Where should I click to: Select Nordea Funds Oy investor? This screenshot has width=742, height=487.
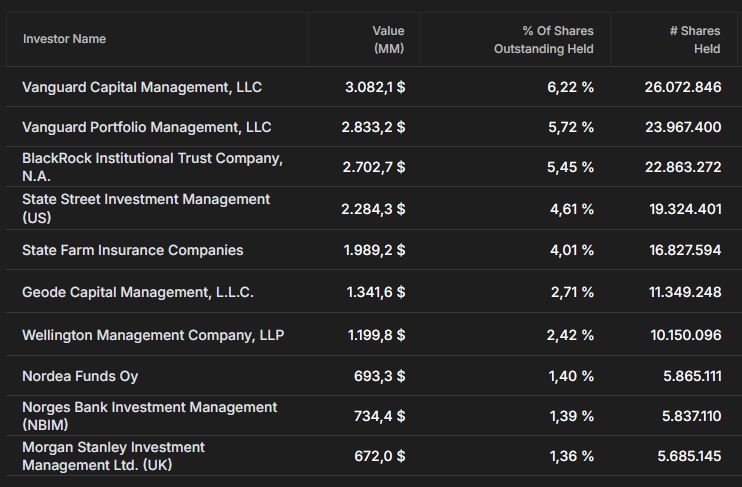pyautogui.click(x=80, y=376)
